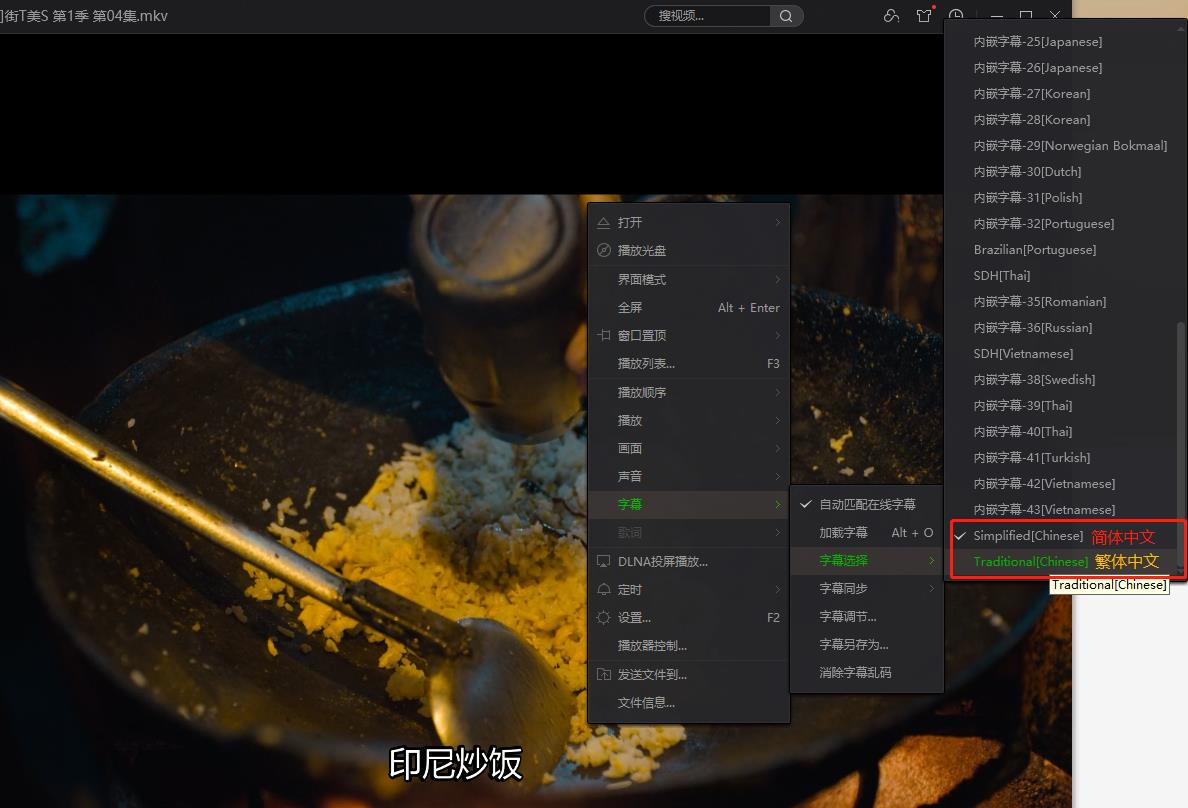The width and height of the screenshot is (1188, 808).
Task: Maximize the player window
Action: tap(1026, 16)
